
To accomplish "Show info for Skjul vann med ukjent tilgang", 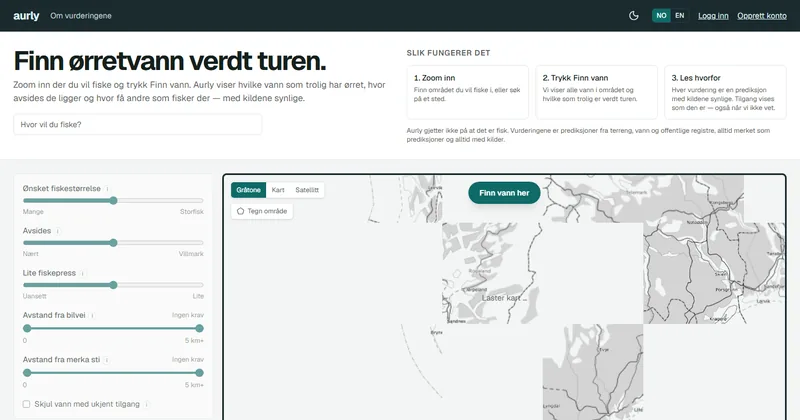I will point(146,405).
